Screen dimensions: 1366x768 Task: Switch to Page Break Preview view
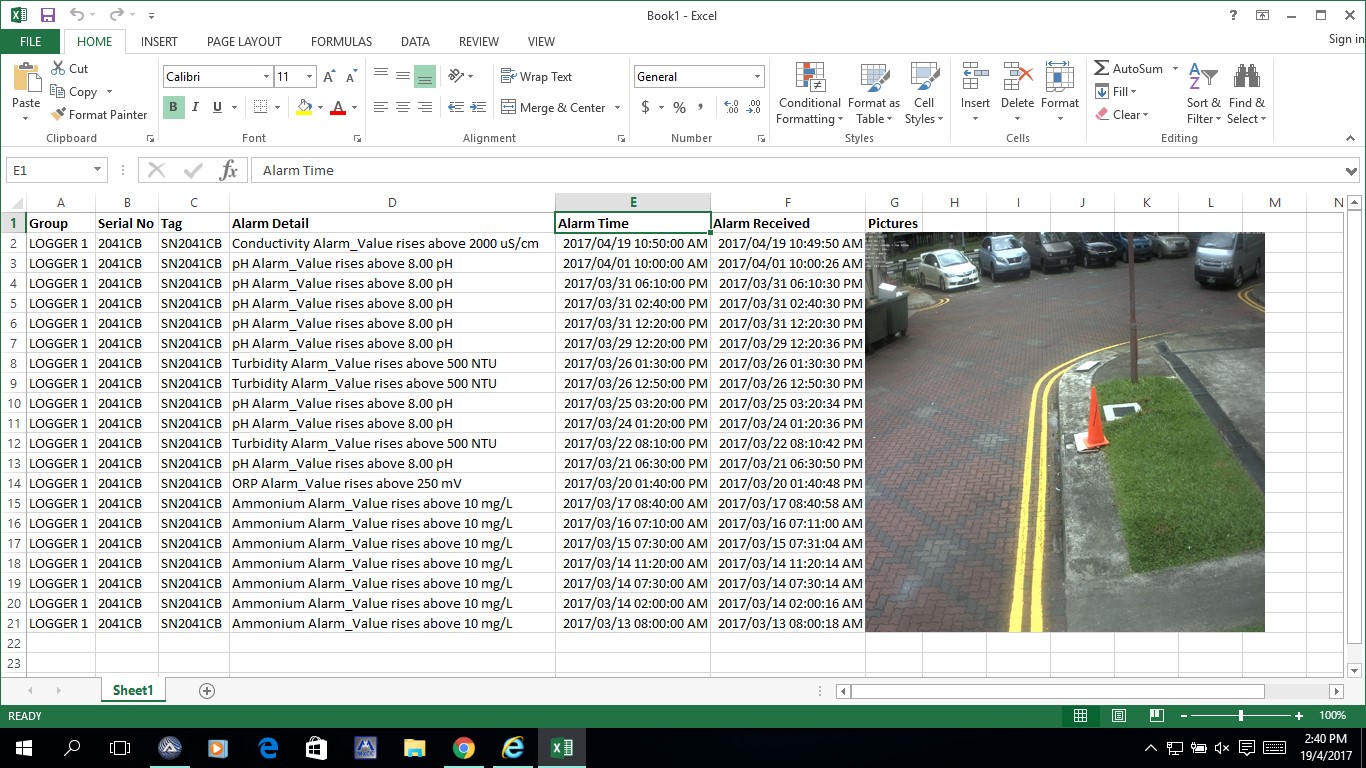click(x=1156, y=716)
